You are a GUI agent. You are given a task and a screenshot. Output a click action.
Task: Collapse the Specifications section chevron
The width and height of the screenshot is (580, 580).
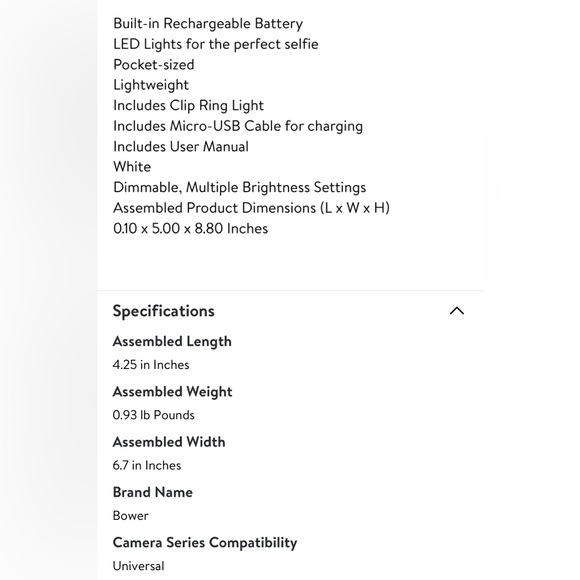tap(456, 311)
